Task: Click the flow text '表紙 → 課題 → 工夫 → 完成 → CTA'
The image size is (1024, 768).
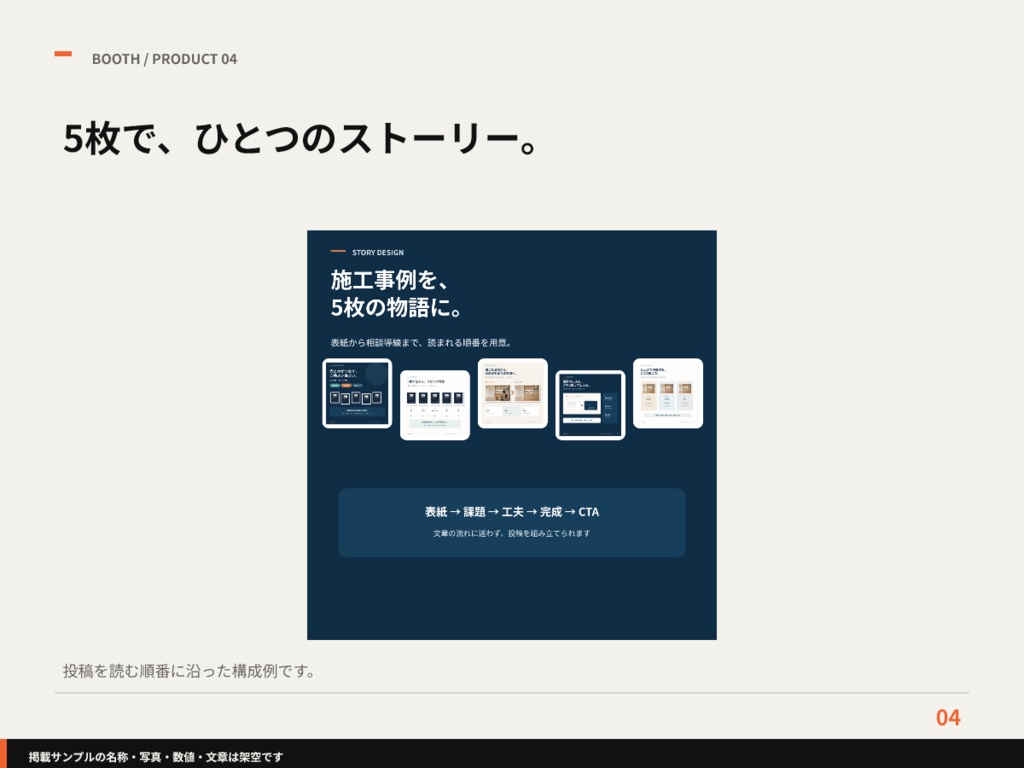Action: [512, 512]
